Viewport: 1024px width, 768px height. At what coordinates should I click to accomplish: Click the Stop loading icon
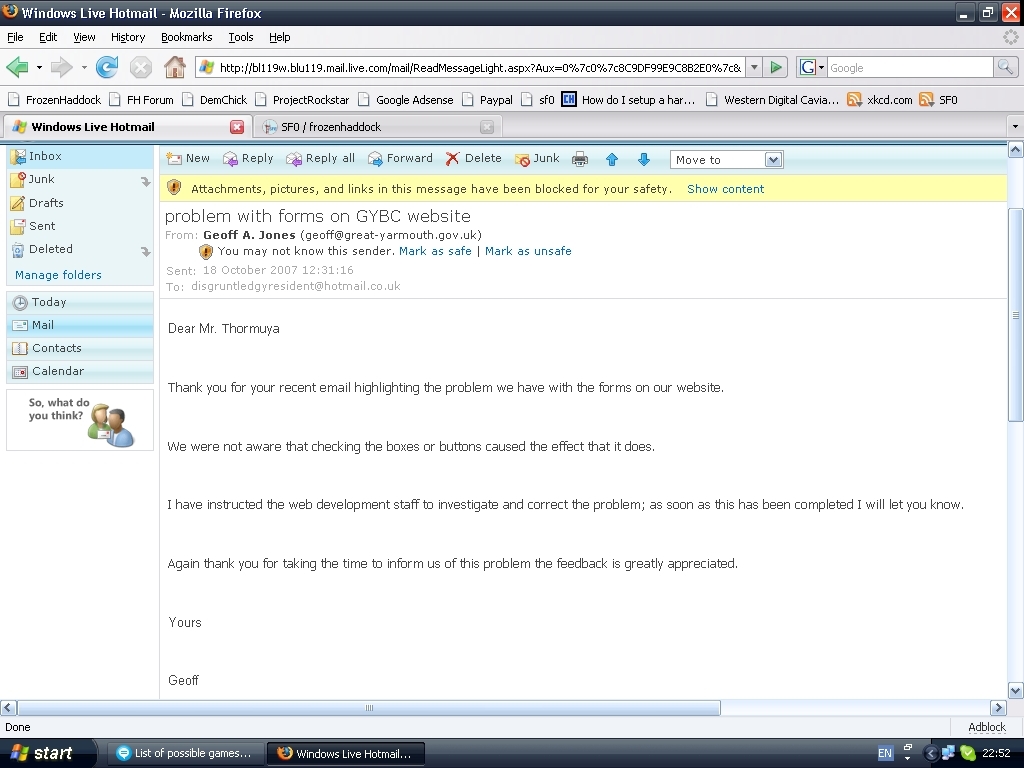(140, 67)
